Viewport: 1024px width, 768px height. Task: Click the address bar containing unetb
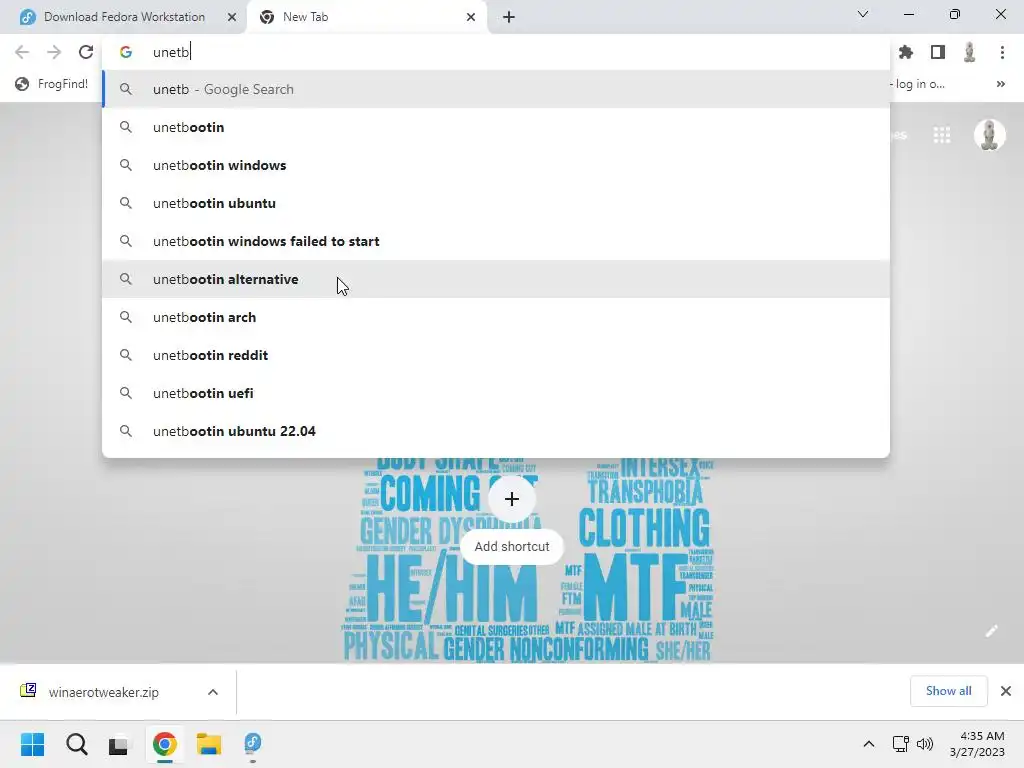click(x=496, y=52)
